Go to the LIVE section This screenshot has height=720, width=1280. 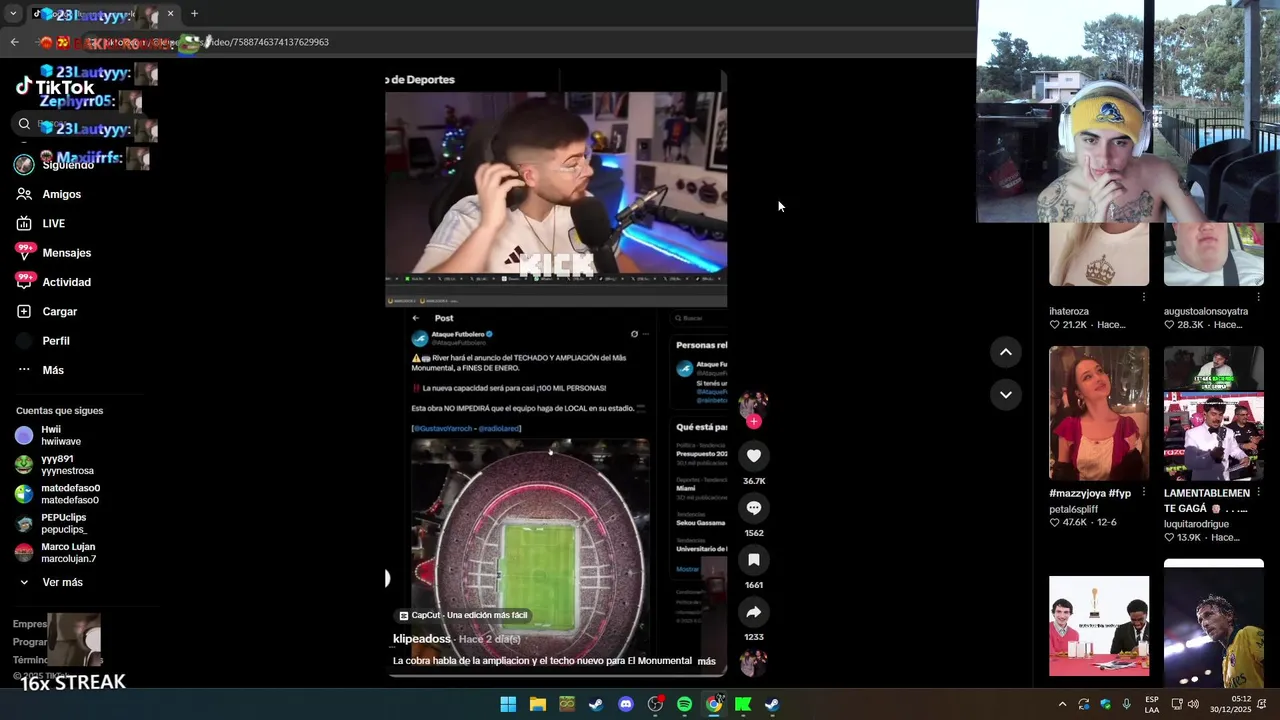pyautogui.click(x=41, y=224)
